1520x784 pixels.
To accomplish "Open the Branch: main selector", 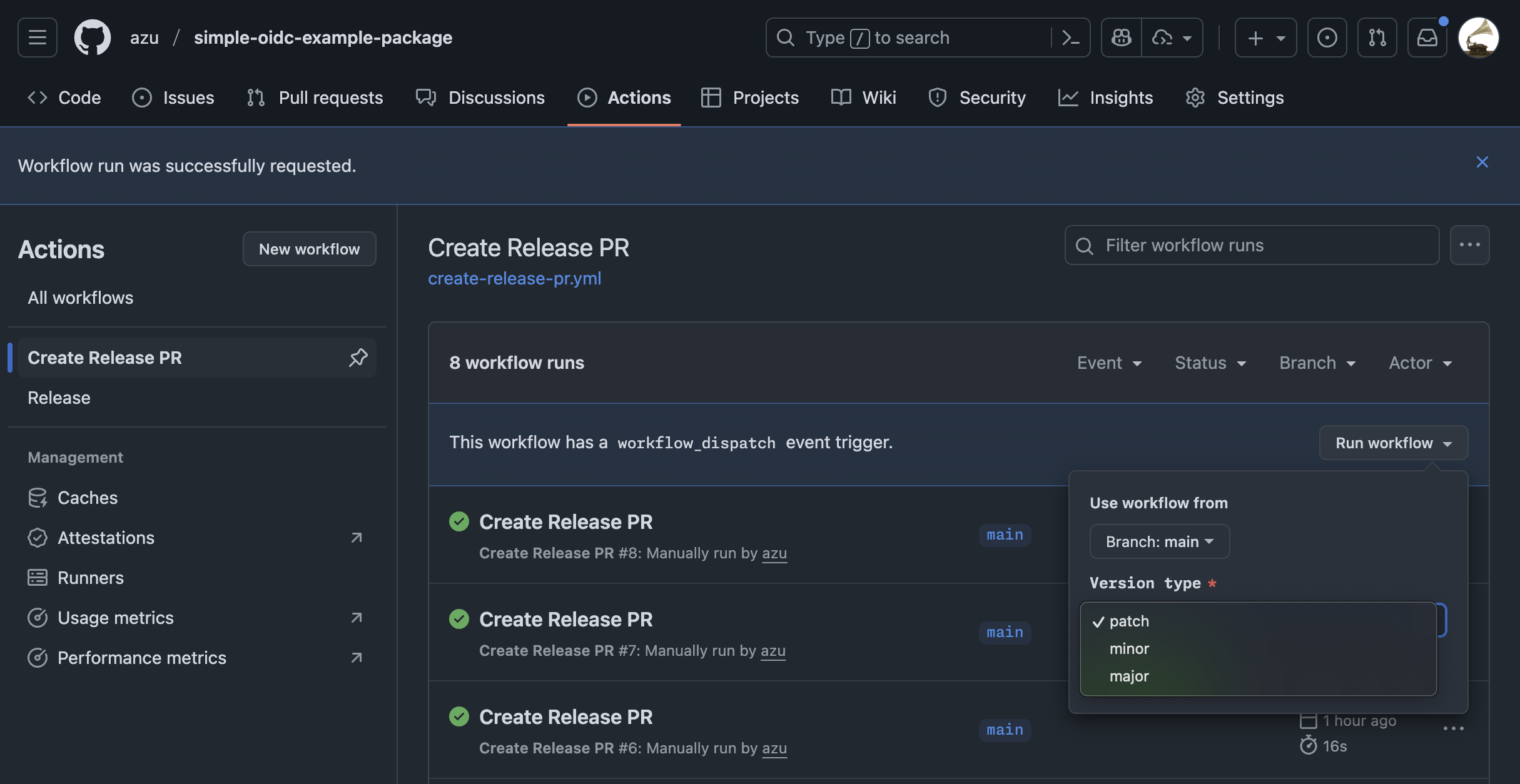I will click(x=1160, y=541).
